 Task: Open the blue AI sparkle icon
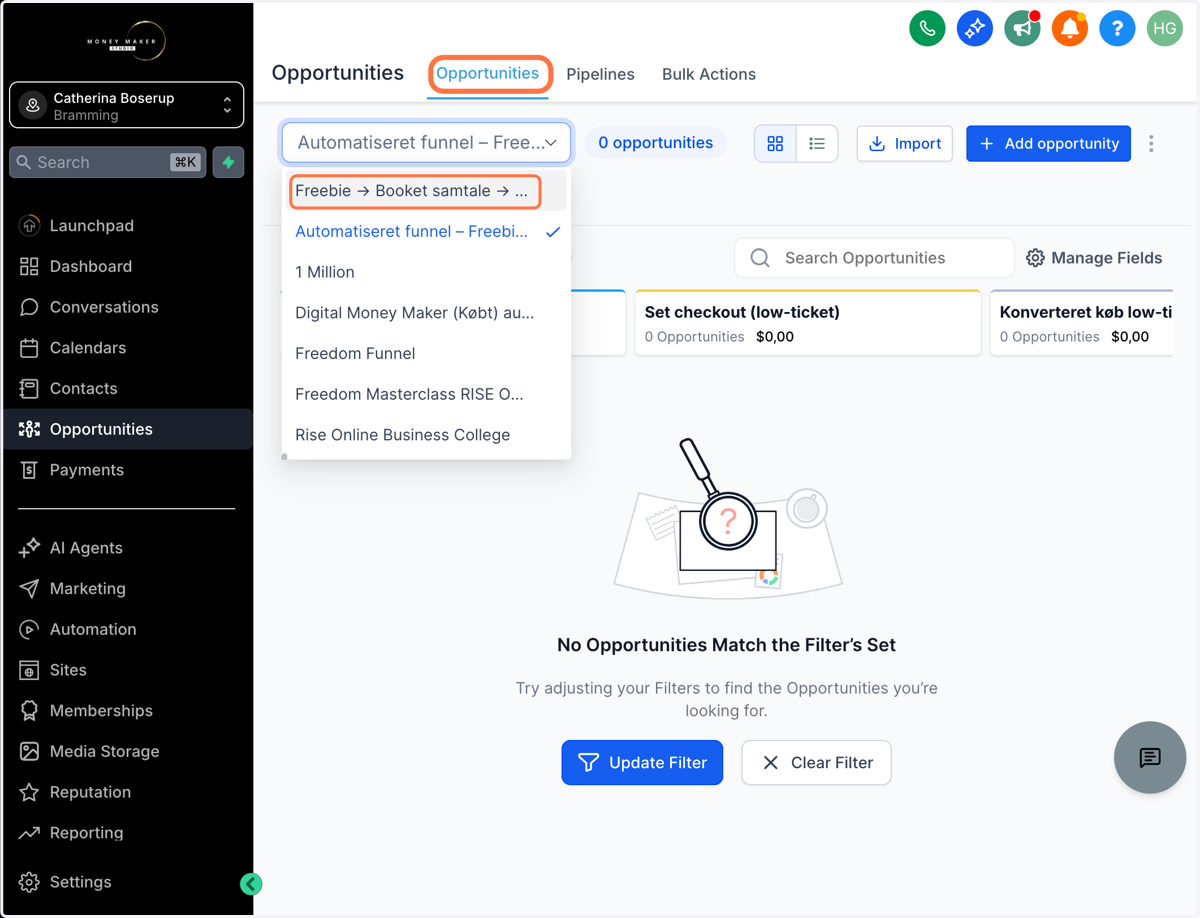974,29
